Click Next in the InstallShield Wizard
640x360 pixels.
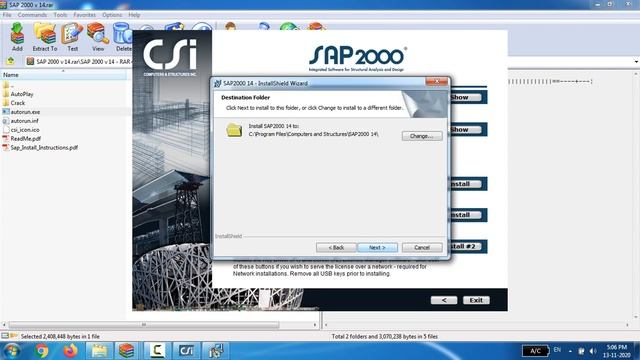tap(377, 247)
